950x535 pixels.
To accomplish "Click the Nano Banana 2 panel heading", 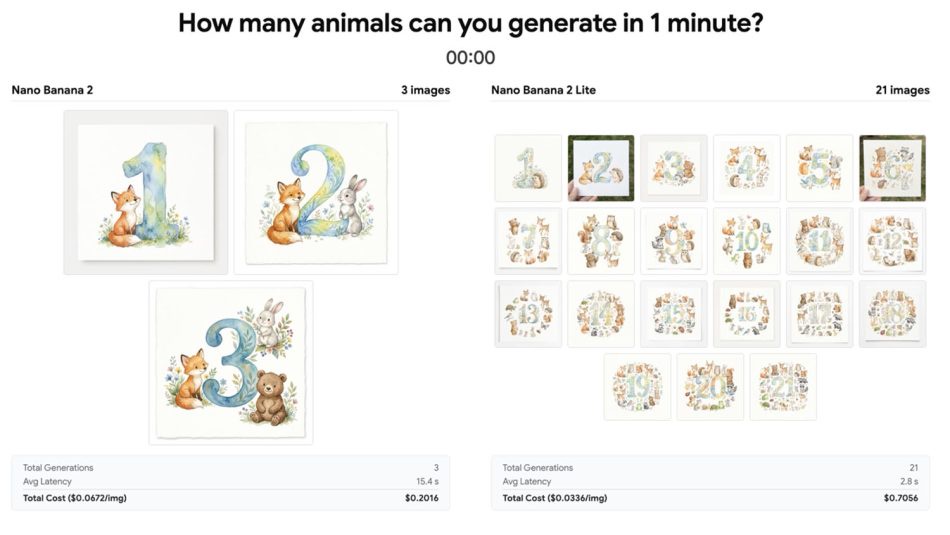I will coord(52,90).
